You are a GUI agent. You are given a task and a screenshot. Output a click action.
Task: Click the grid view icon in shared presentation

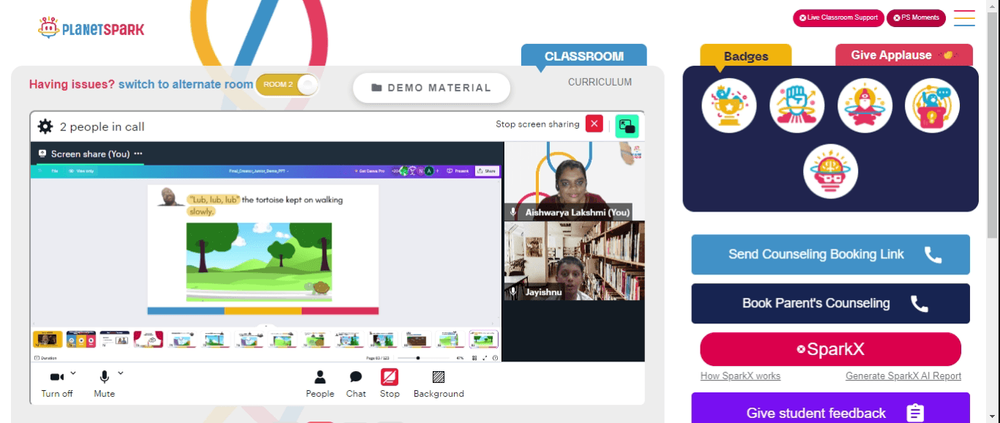pos(474,358)
